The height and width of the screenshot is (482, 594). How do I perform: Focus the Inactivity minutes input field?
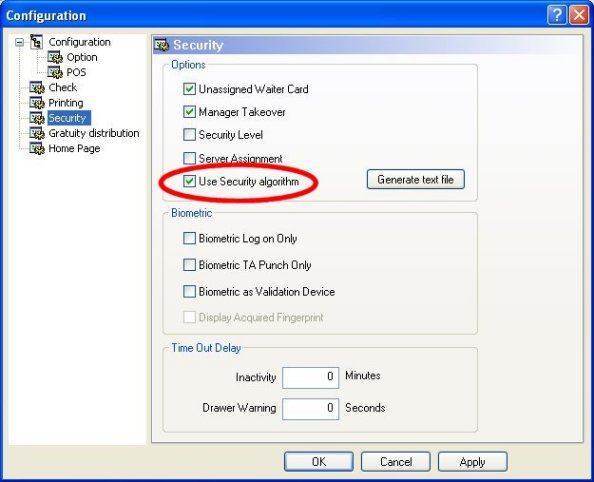[310, 377]
